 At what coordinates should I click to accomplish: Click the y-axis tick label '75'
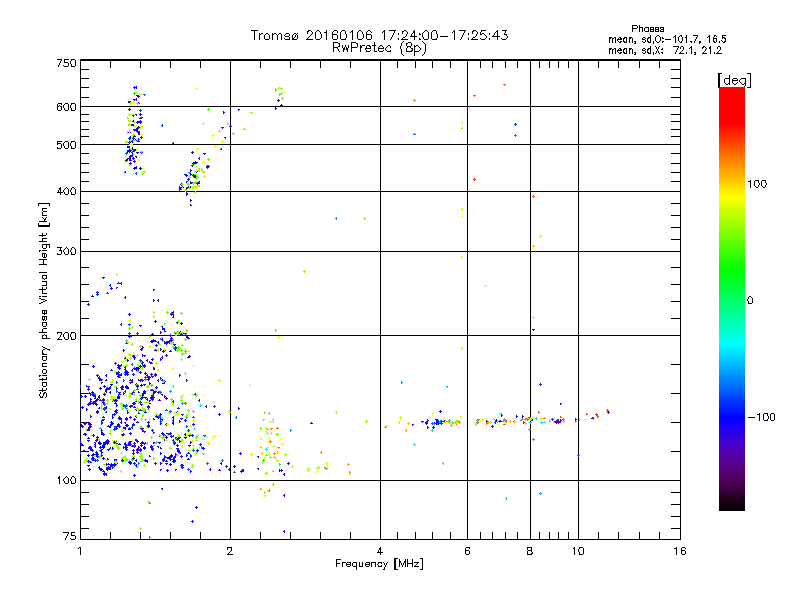[70, 536]
